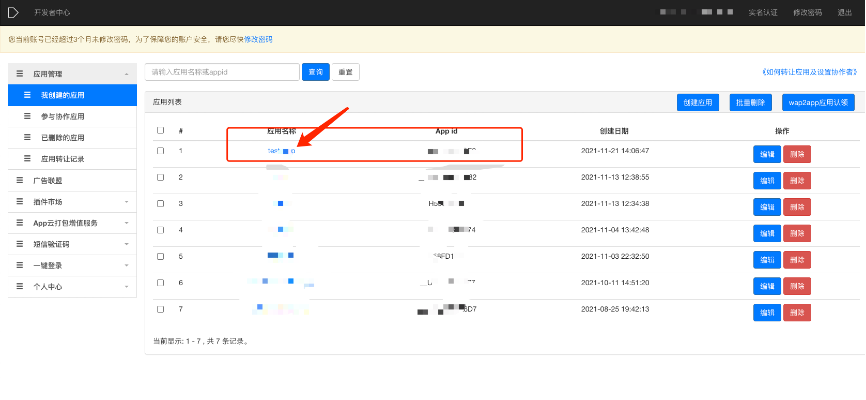
Task: Click 实名认证 in the top bar
Action: [x=763, y=12]
